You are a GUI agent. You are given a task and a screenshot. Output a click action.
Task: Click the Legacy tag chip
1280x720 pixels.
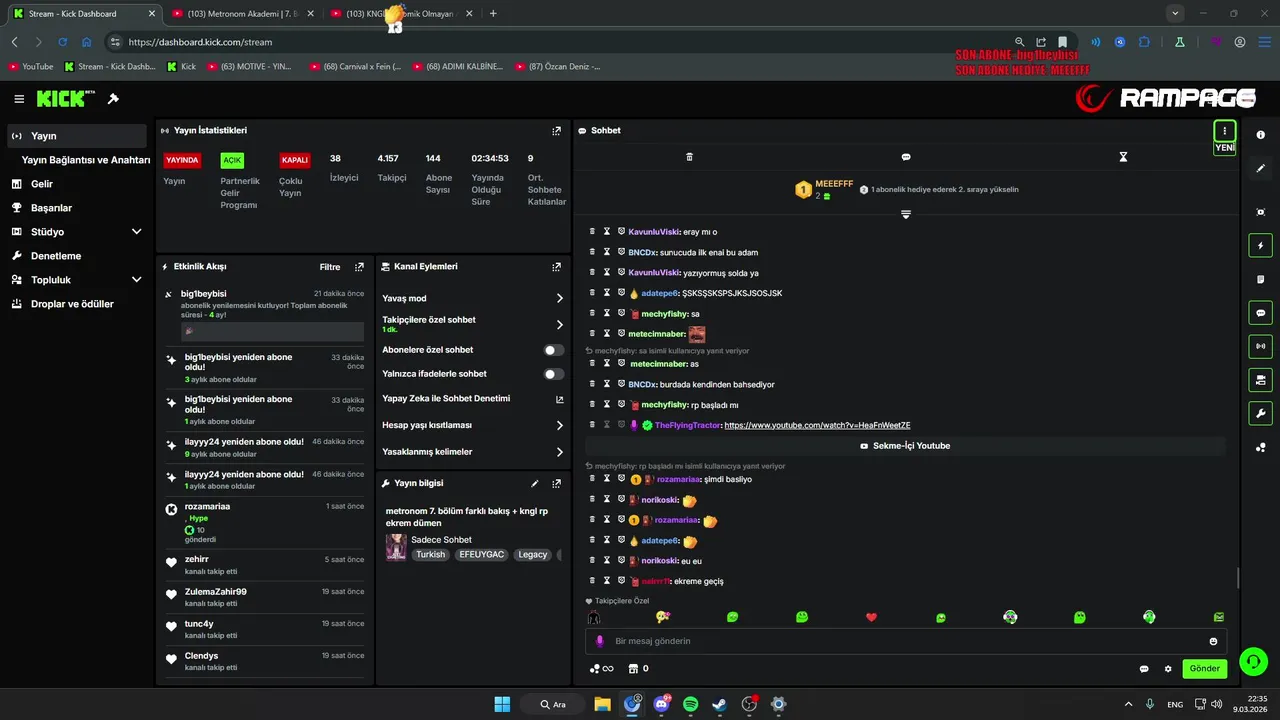click(533, 555)
